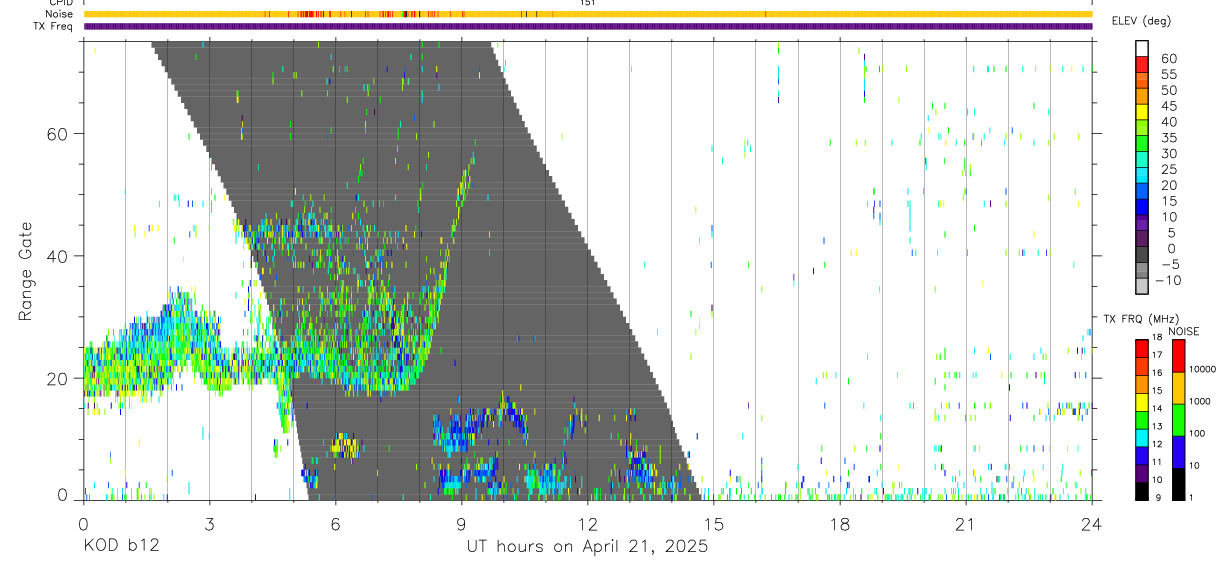Pick the red top segment of the NOISE colorbar

pos(1178,356)
